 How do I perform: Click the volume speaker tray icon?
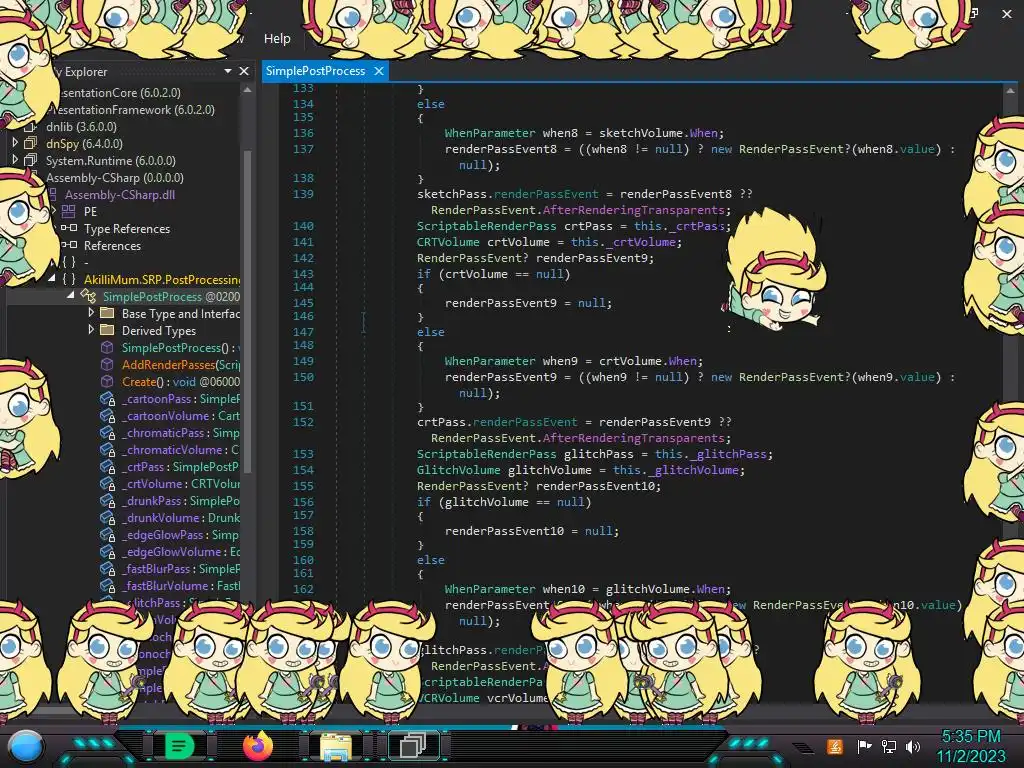click(913, 746)
